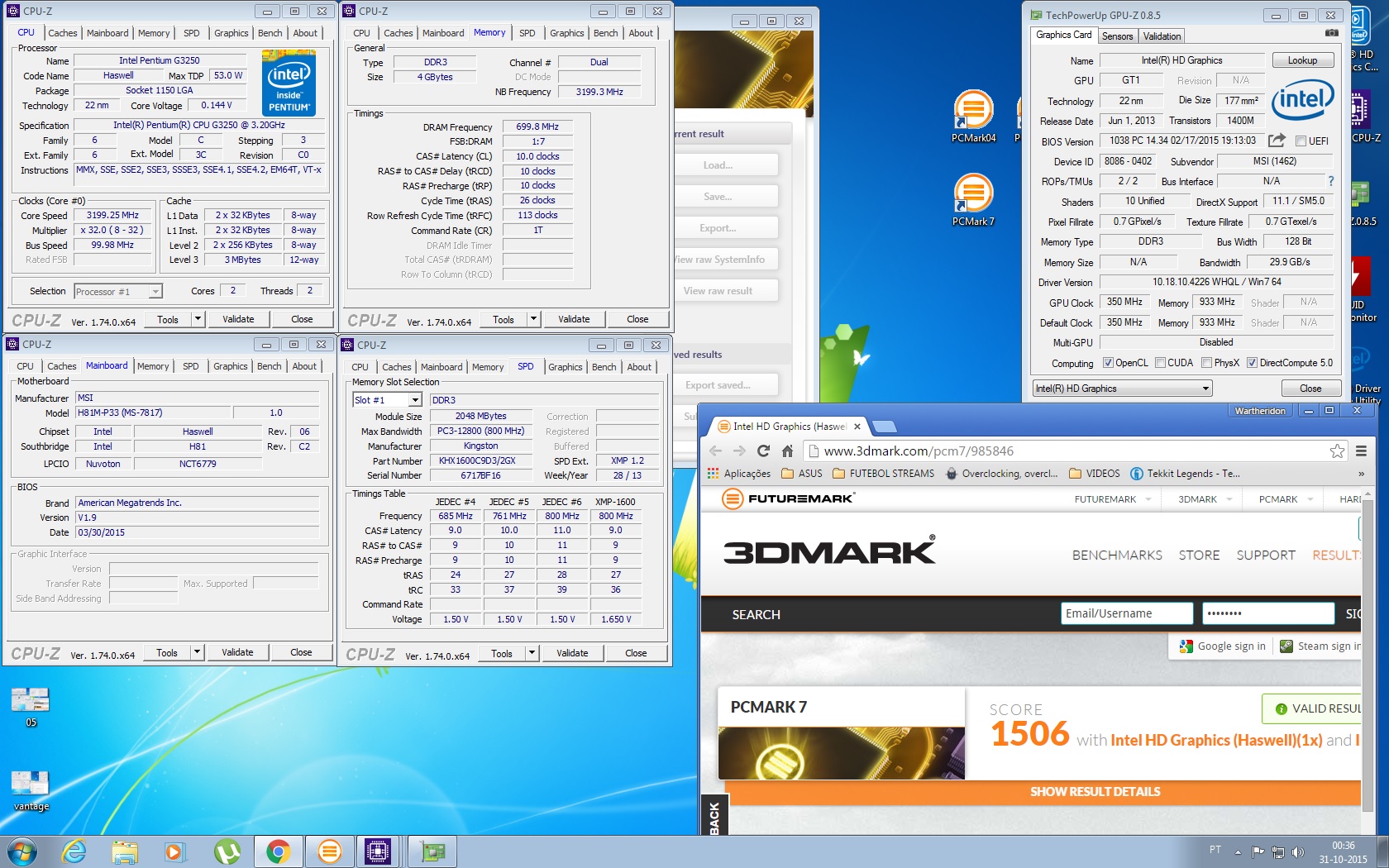The image size is (1389, 868).
Task: Switch to Caches tab in top-left CPU-Z
Action: (x=62, y=33)
